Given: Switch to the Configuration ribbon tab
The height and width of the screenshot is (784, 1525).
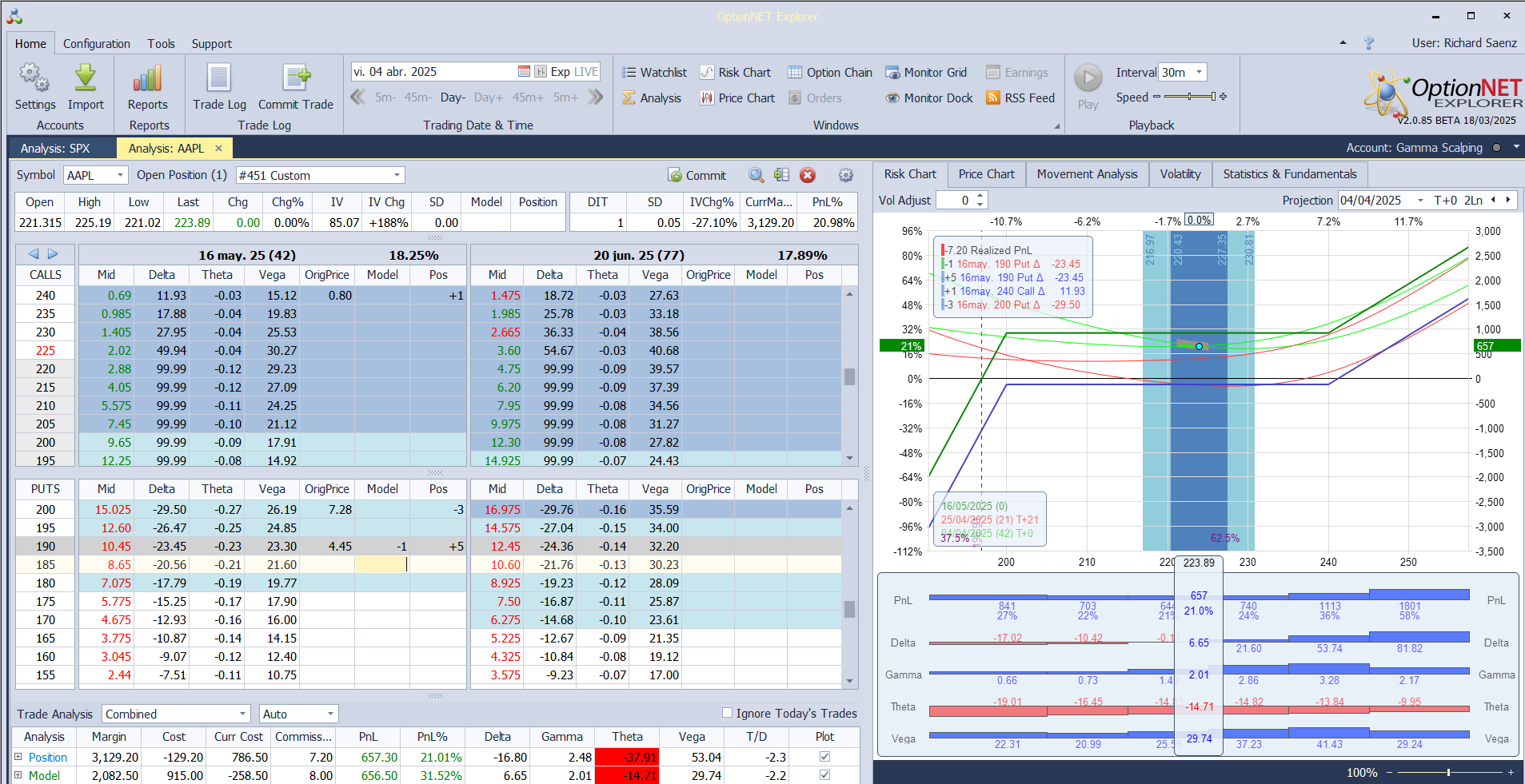Looking at the screenshot, I should pos(97,44).
